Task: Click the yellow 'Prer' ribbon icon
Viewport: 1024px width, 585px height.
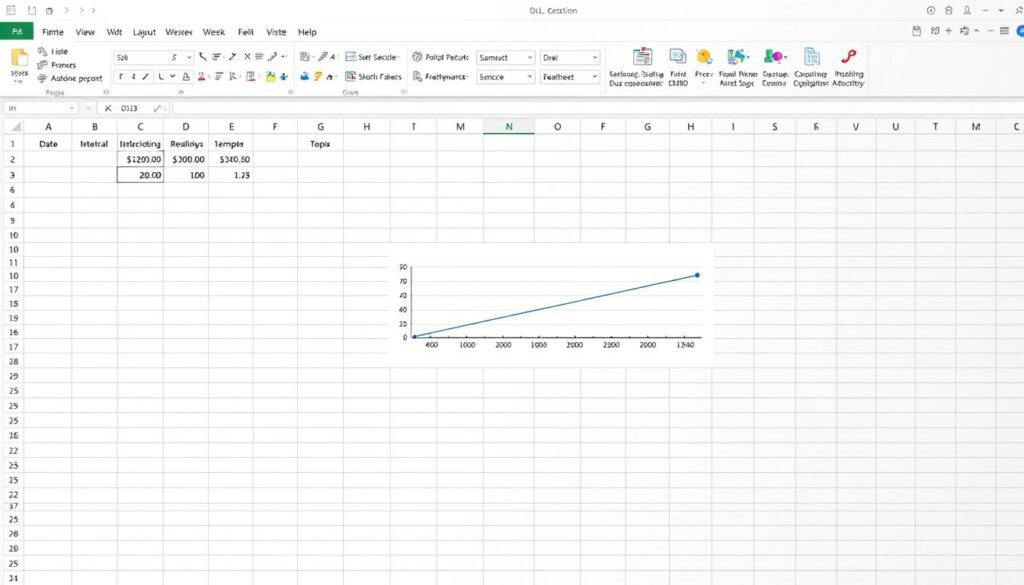Action: point(704,57)
